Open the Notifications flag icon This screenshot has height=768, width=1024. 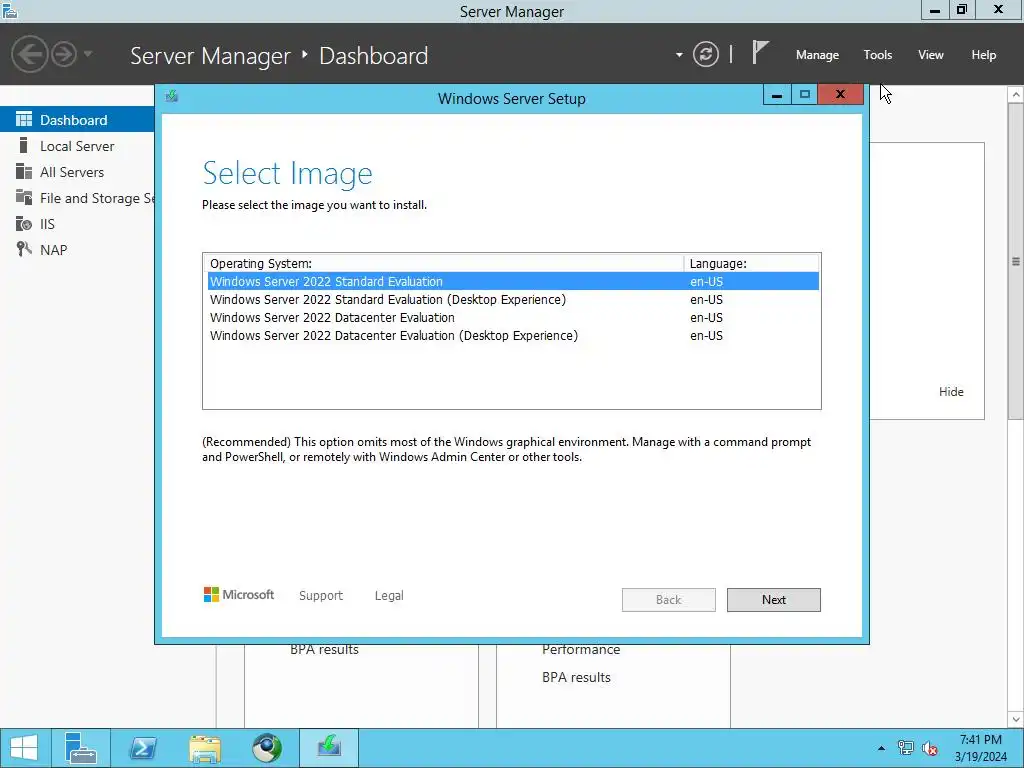click(760, 52)
